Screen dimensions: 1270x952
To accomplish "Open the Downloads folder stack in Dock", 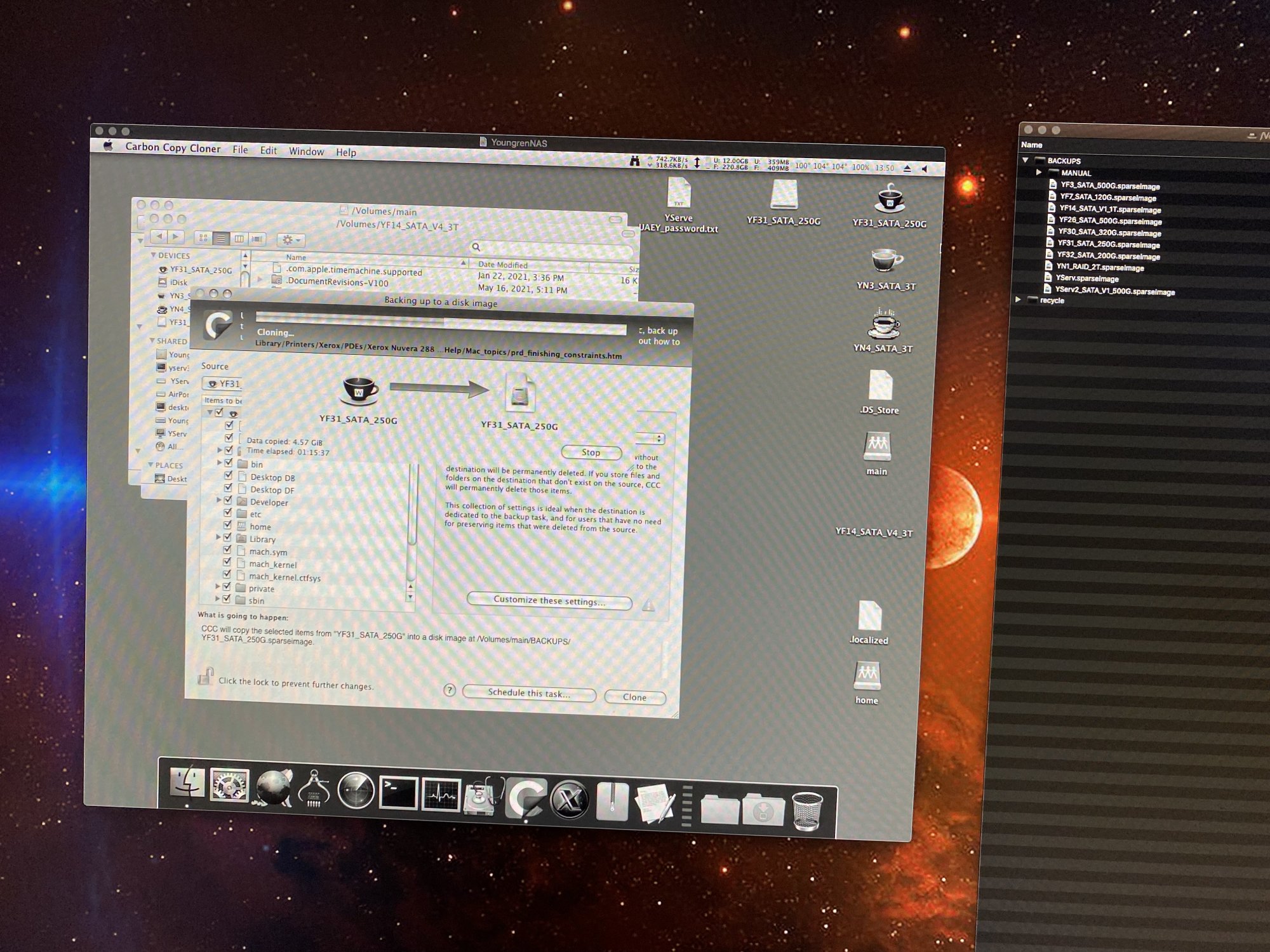I will point(763,809).
